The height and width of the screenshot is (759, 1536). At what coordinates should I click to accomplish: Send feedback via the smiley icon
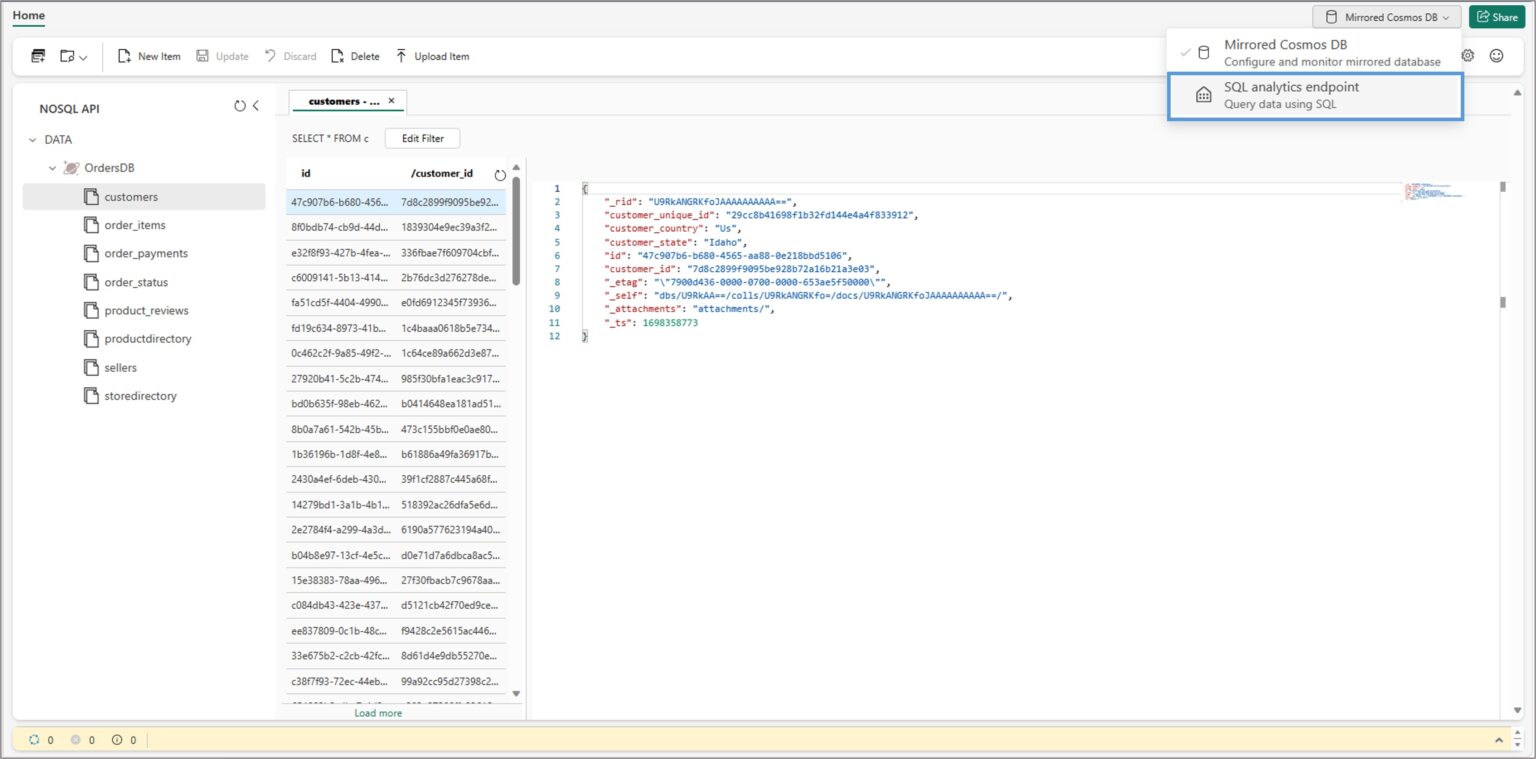click(1497, 56)
